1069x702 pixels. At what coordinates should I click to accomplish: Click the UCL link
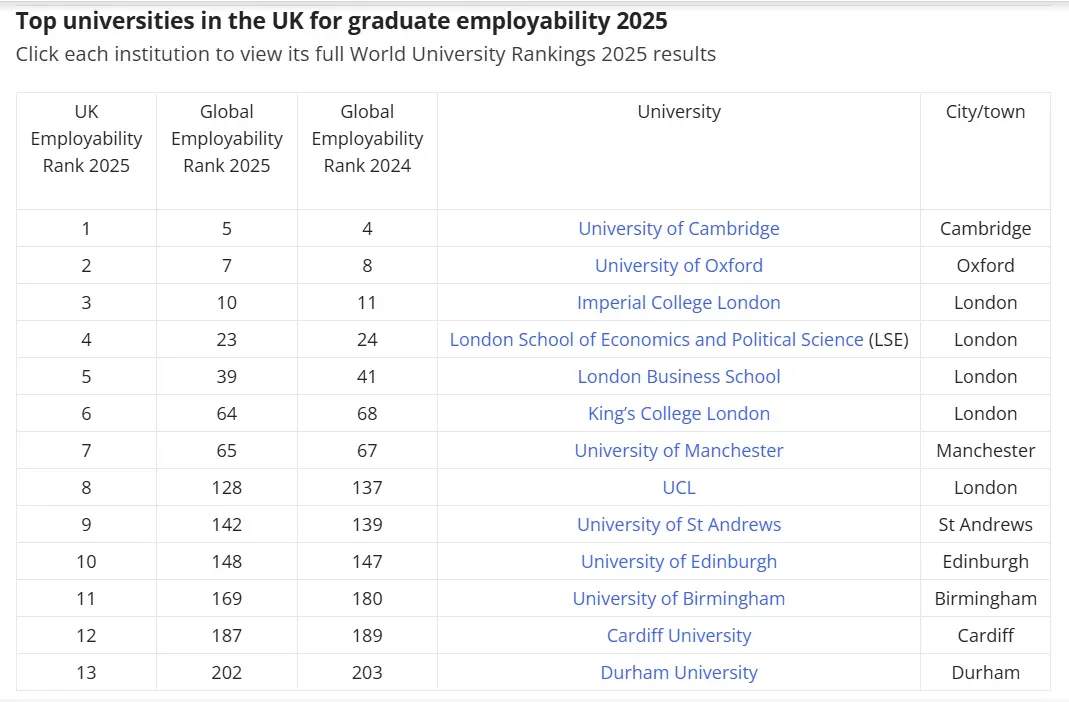pyautogui.click(x=678, y=488)
